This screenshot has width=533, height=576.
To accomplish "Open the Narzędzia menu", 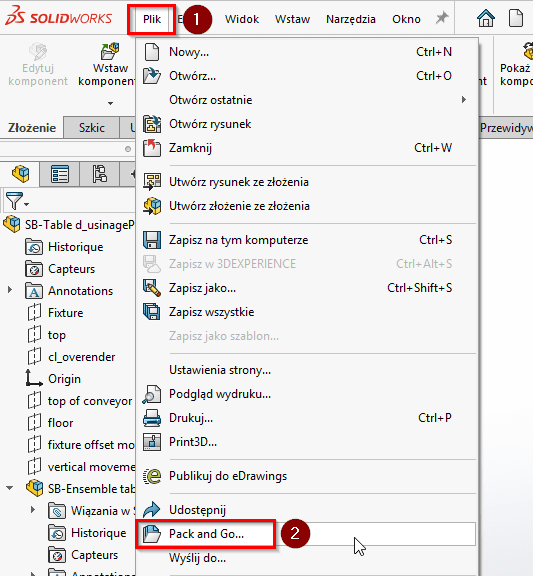I will tap(350, 19).
